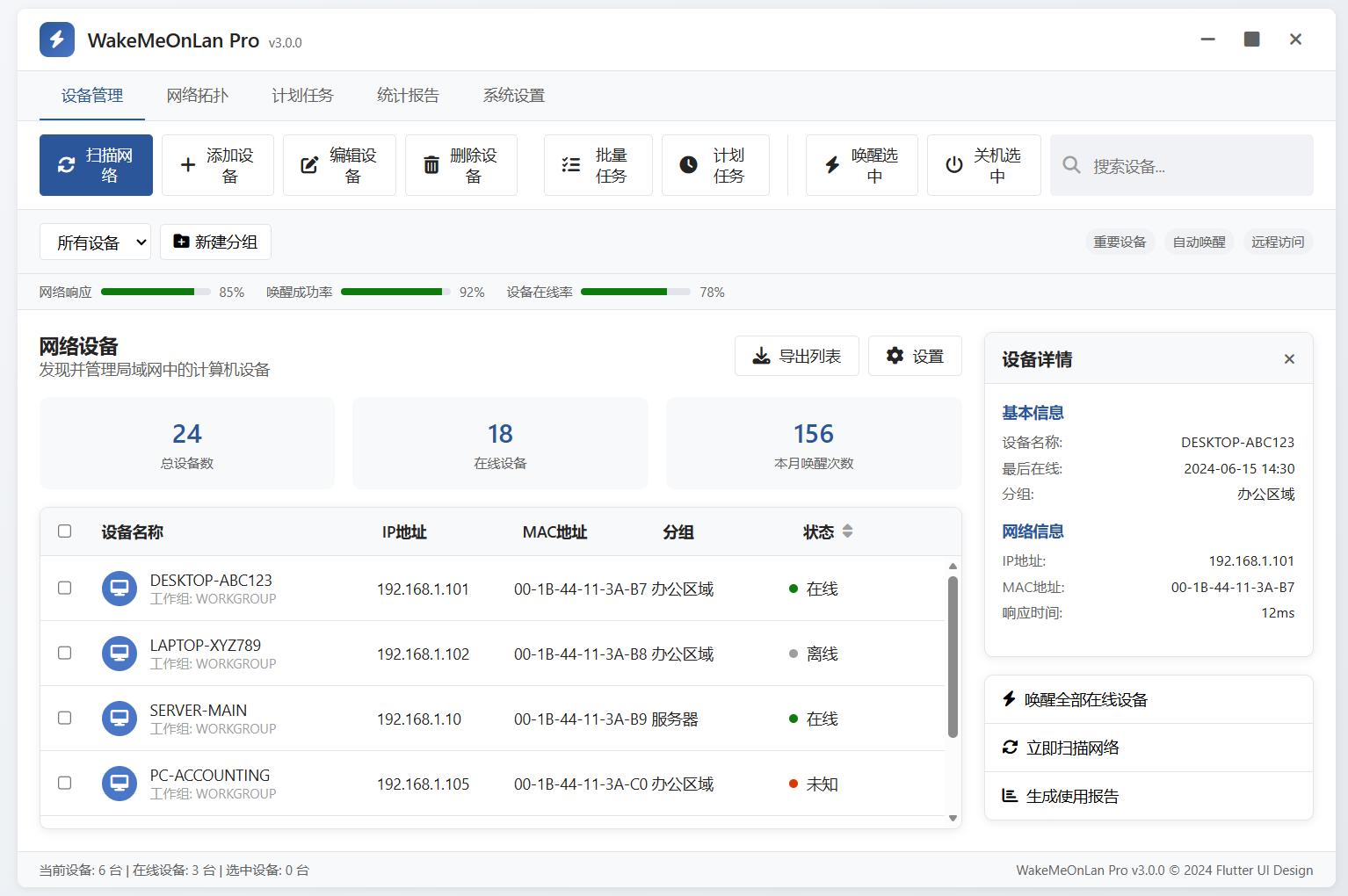Viewport: 1348px width, 896px height.
Task: Click 立即扫描网络 action
Action: (x=1149, y=748)
